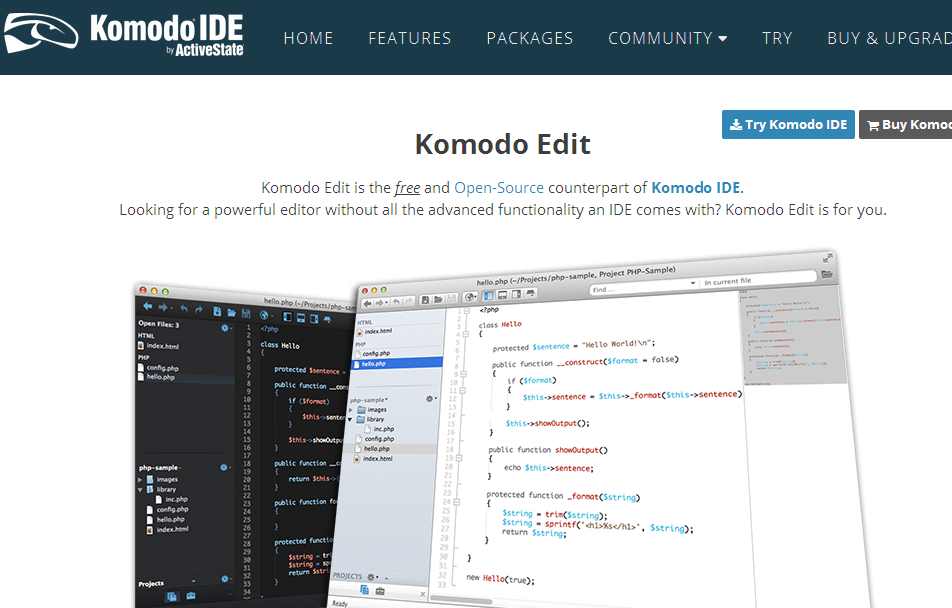Click the Toolbox icon at light window bottom
952x608 pixels.
click(x=380, y=591)
